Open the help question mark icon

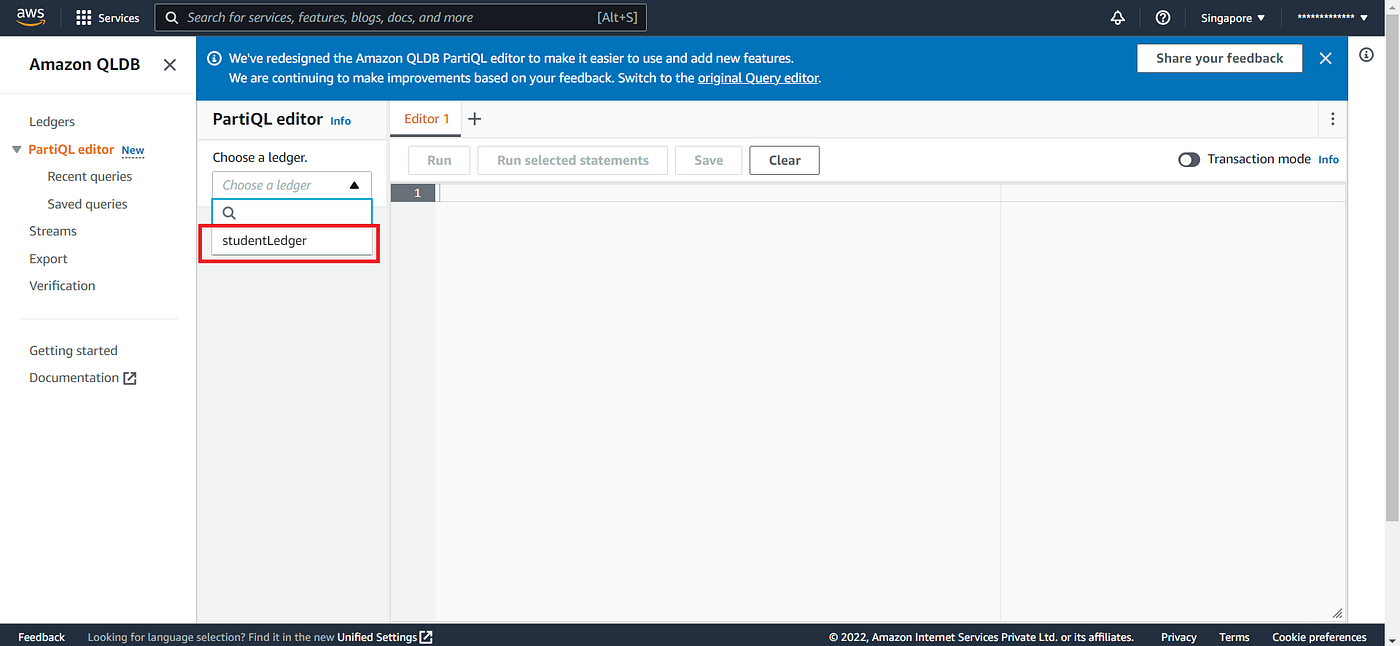(x=1162, y=17)
